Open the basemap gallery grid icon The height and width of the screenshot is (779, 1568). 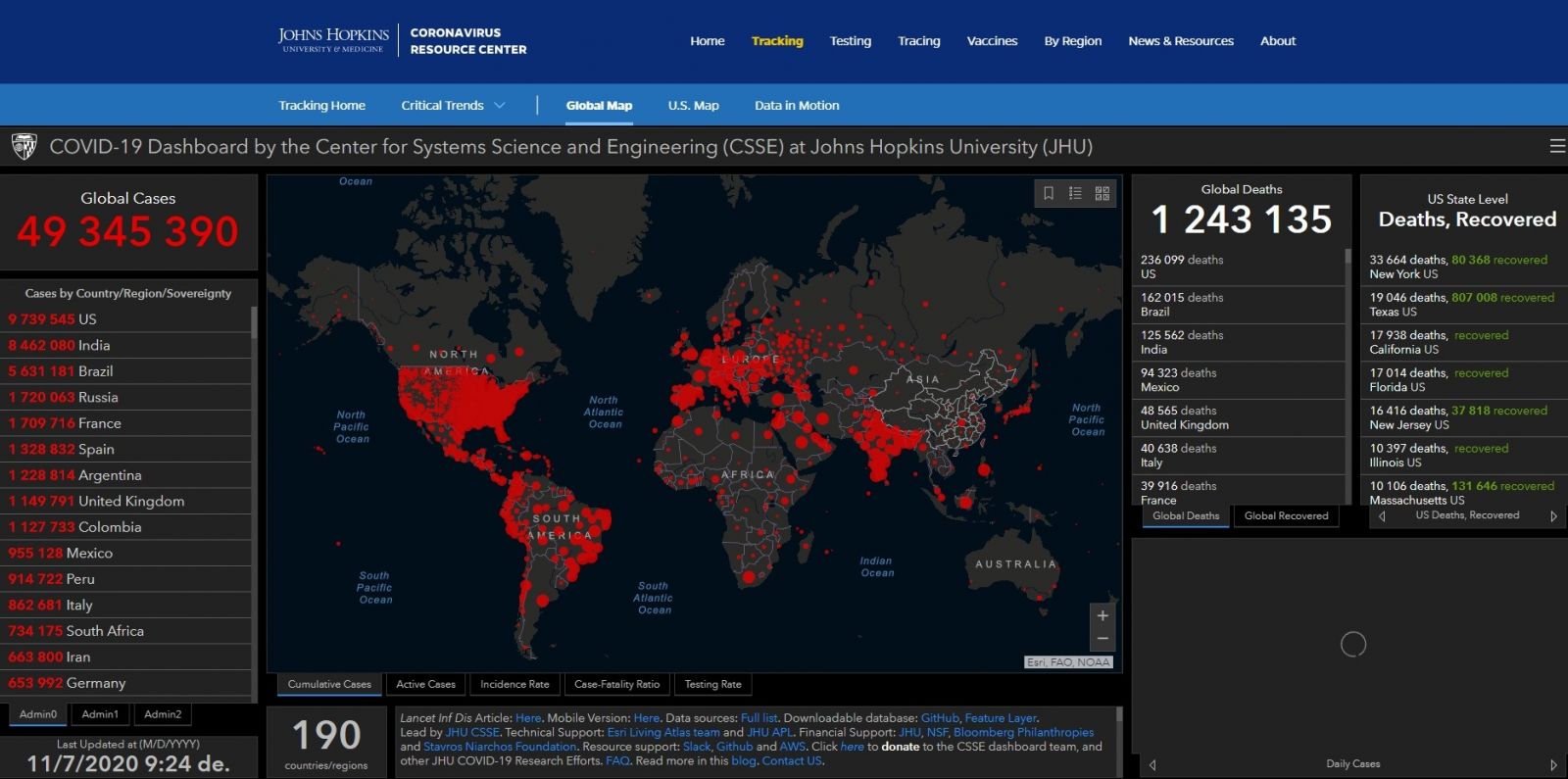point(1102,193)
